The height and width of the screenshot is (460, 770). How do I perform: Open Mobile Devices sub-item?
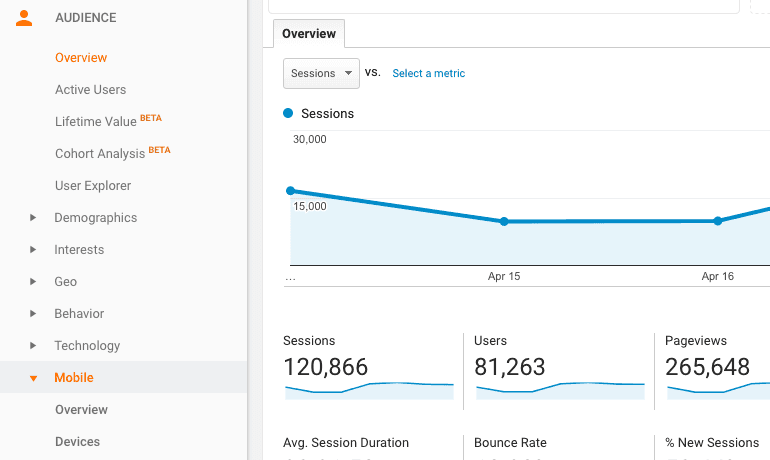[77, 442]
